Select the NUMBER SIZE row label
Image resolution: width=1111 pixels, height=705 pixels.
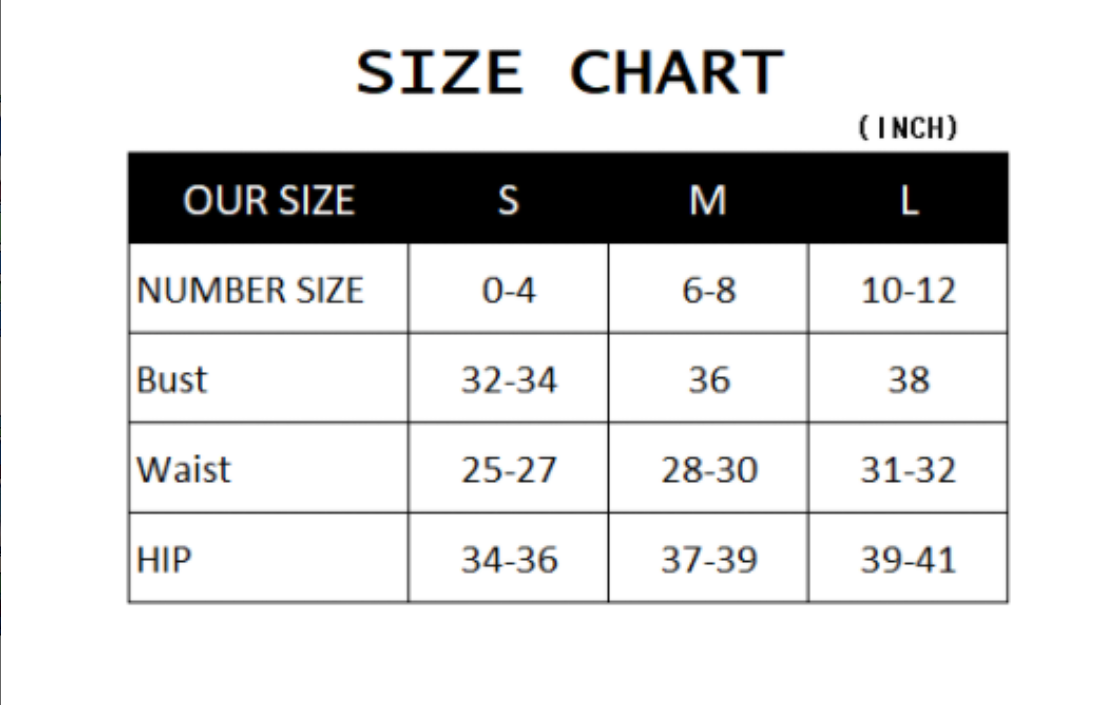tap(250, 290)
